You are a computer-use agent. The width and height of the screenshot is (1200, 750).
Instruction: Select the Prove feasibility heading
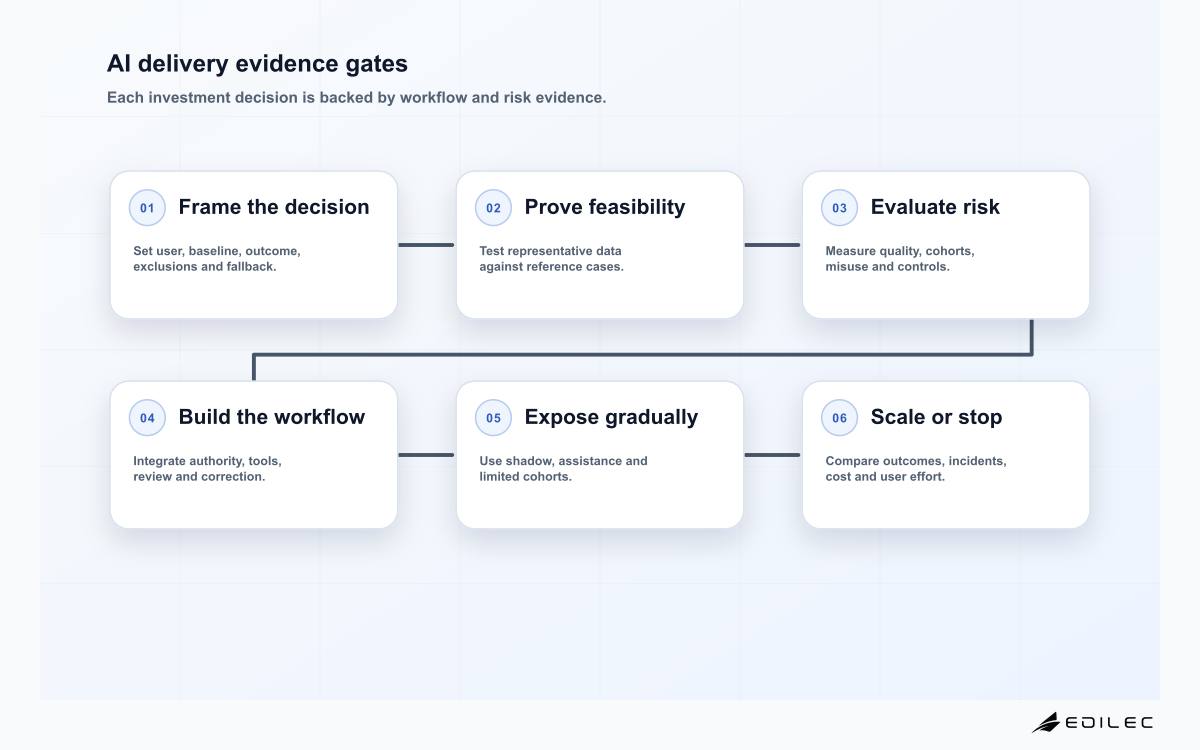point(605,207)
